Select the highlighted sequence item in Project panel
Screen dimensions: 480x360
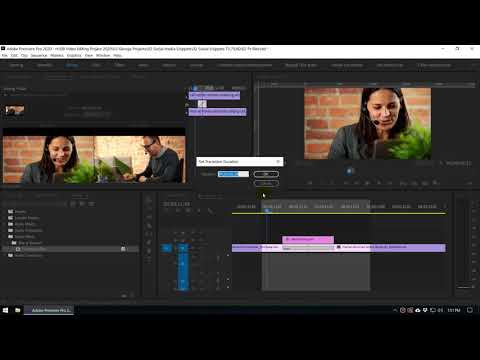coord(70,249)
